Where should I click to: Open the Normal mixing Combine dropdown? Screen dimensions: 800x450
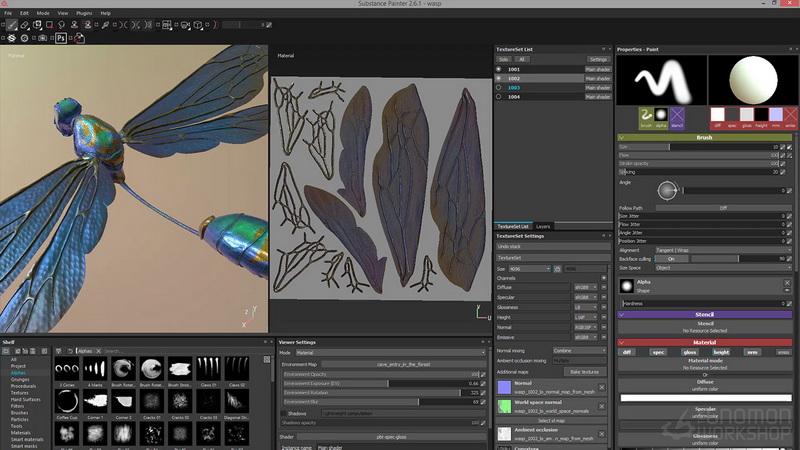580,351
